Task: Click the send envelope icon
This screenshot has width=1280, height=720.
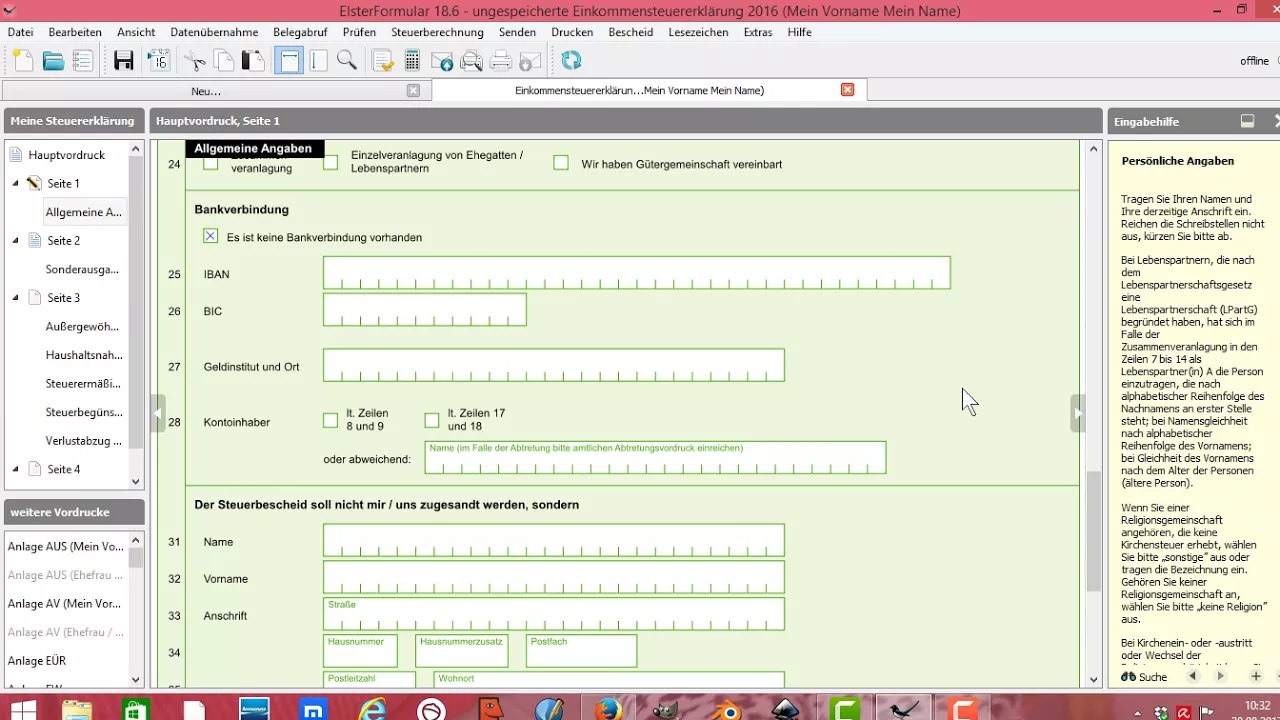Action: click(x=442, y=61)
